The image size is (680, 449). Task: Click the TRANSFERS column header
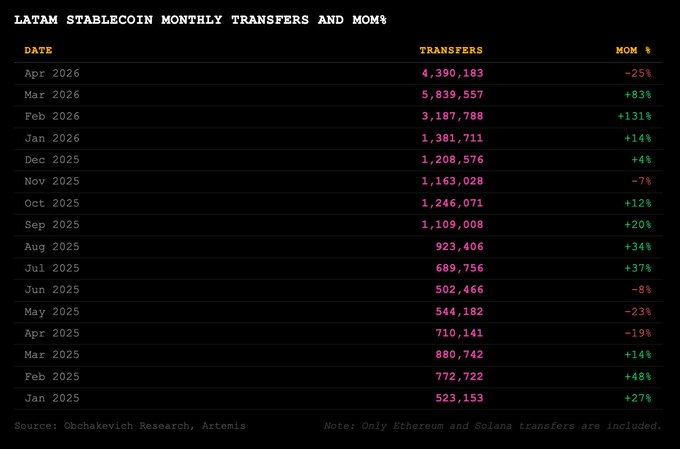pos(451,50)
